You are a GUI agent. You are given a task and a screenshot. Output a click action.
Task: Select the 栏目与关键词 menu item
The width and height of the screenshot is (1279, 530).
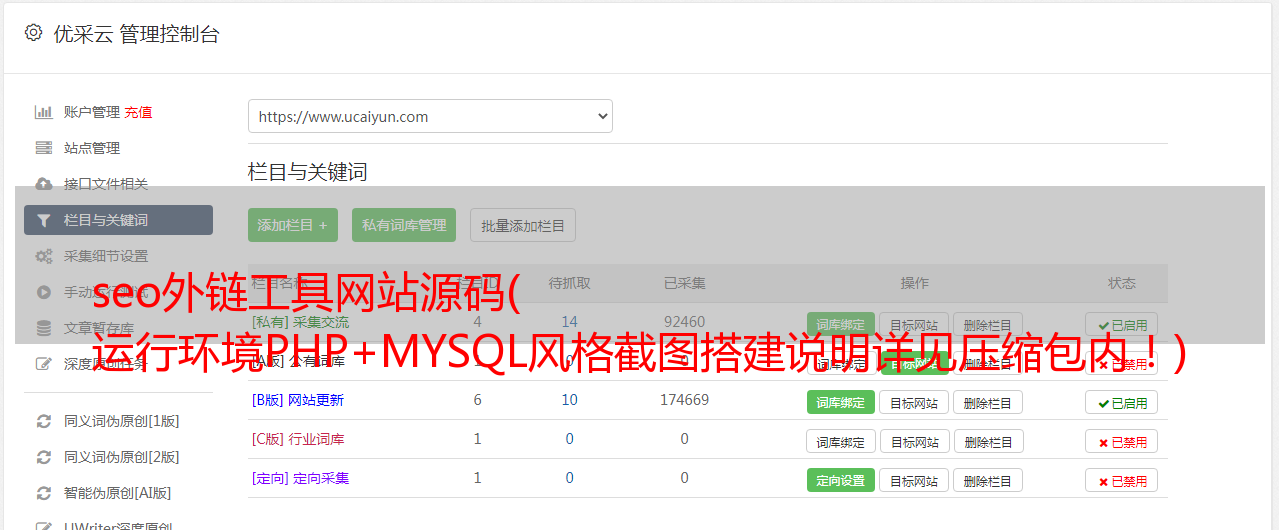coord(118,220)
